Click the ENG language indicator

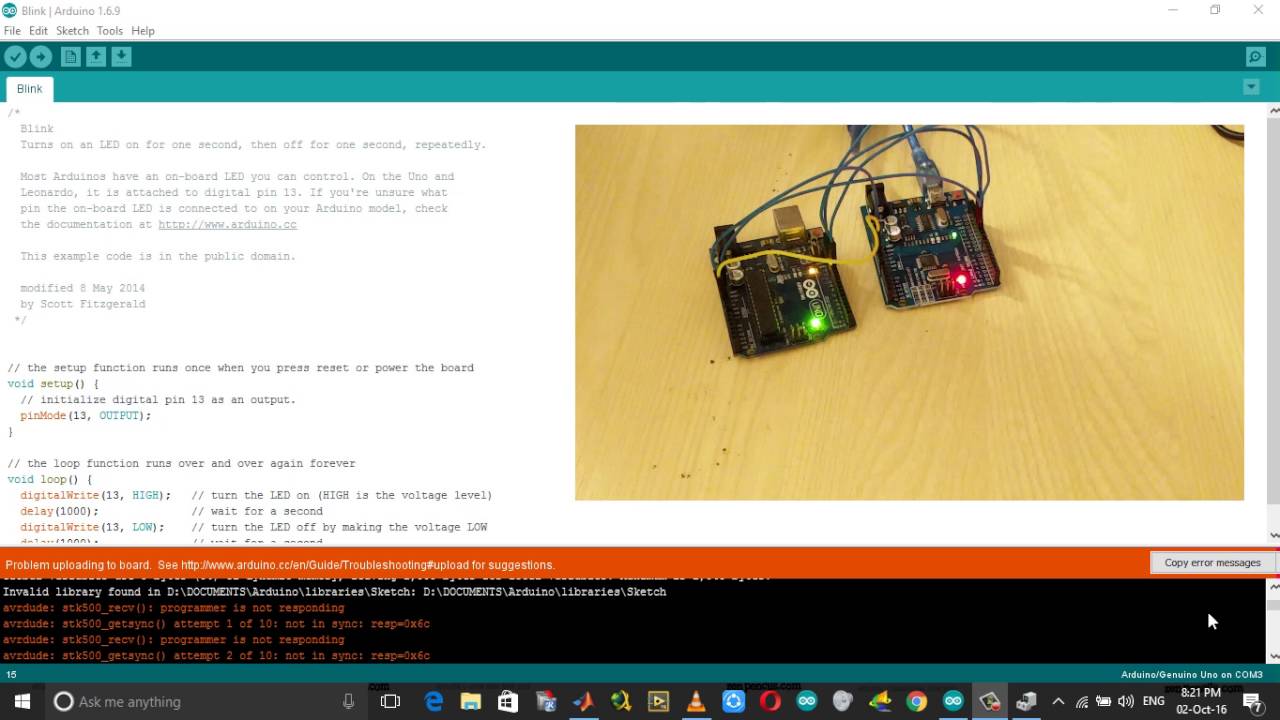tap(1153, 701)
